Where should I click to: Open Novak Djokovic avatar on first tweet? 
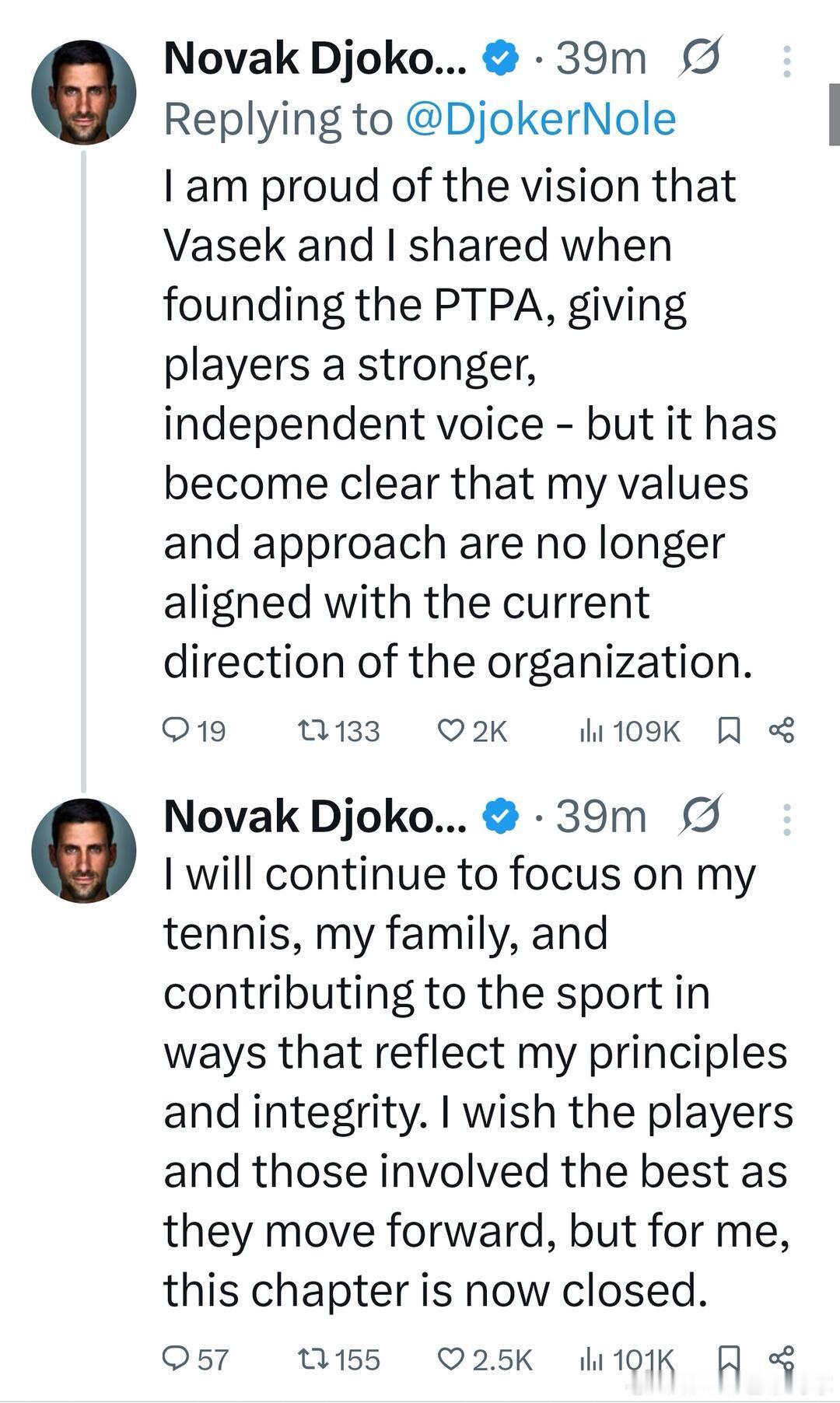(83, 93)
